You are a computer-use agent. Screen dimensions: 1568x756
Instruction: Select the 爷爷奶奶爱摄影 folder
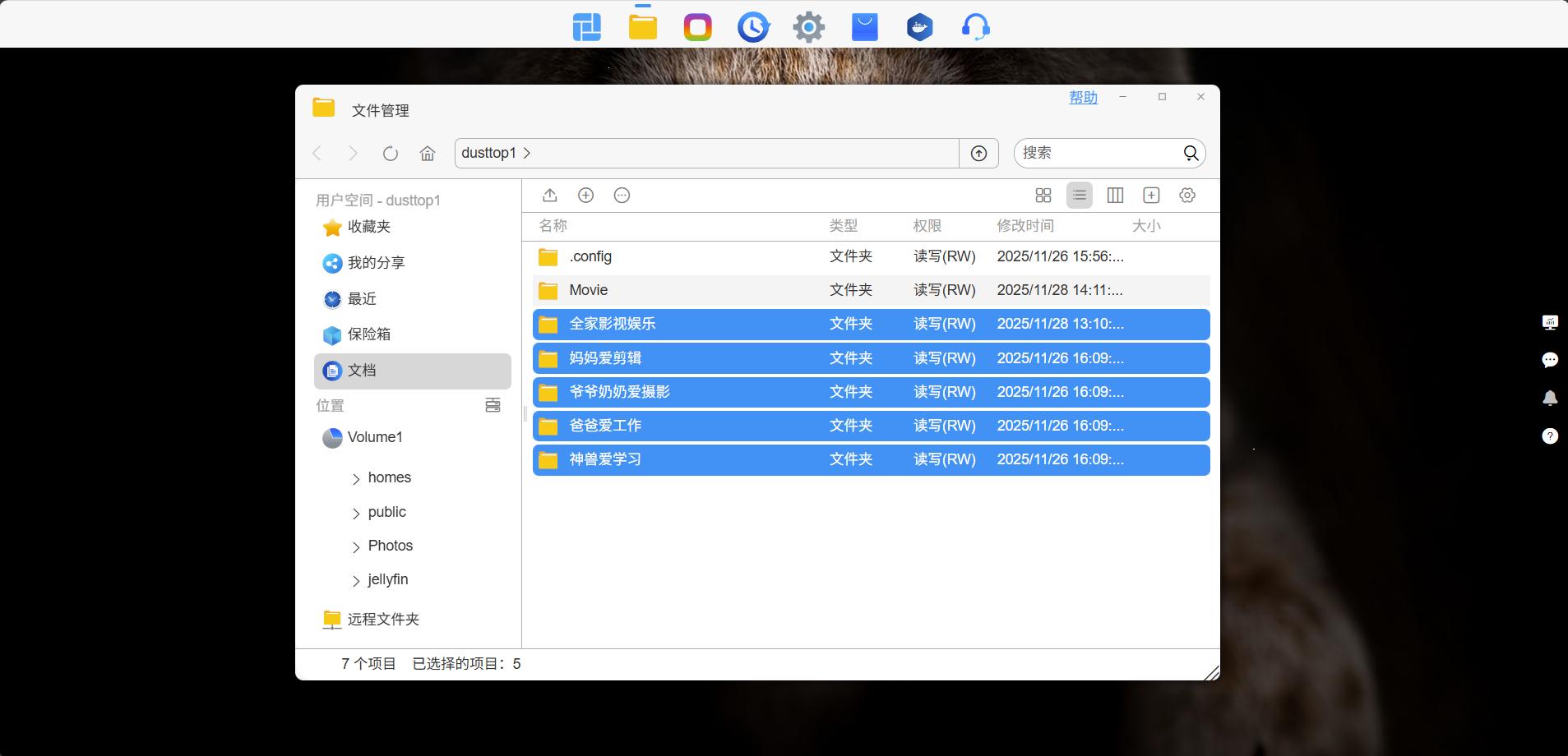coord(872,392)
